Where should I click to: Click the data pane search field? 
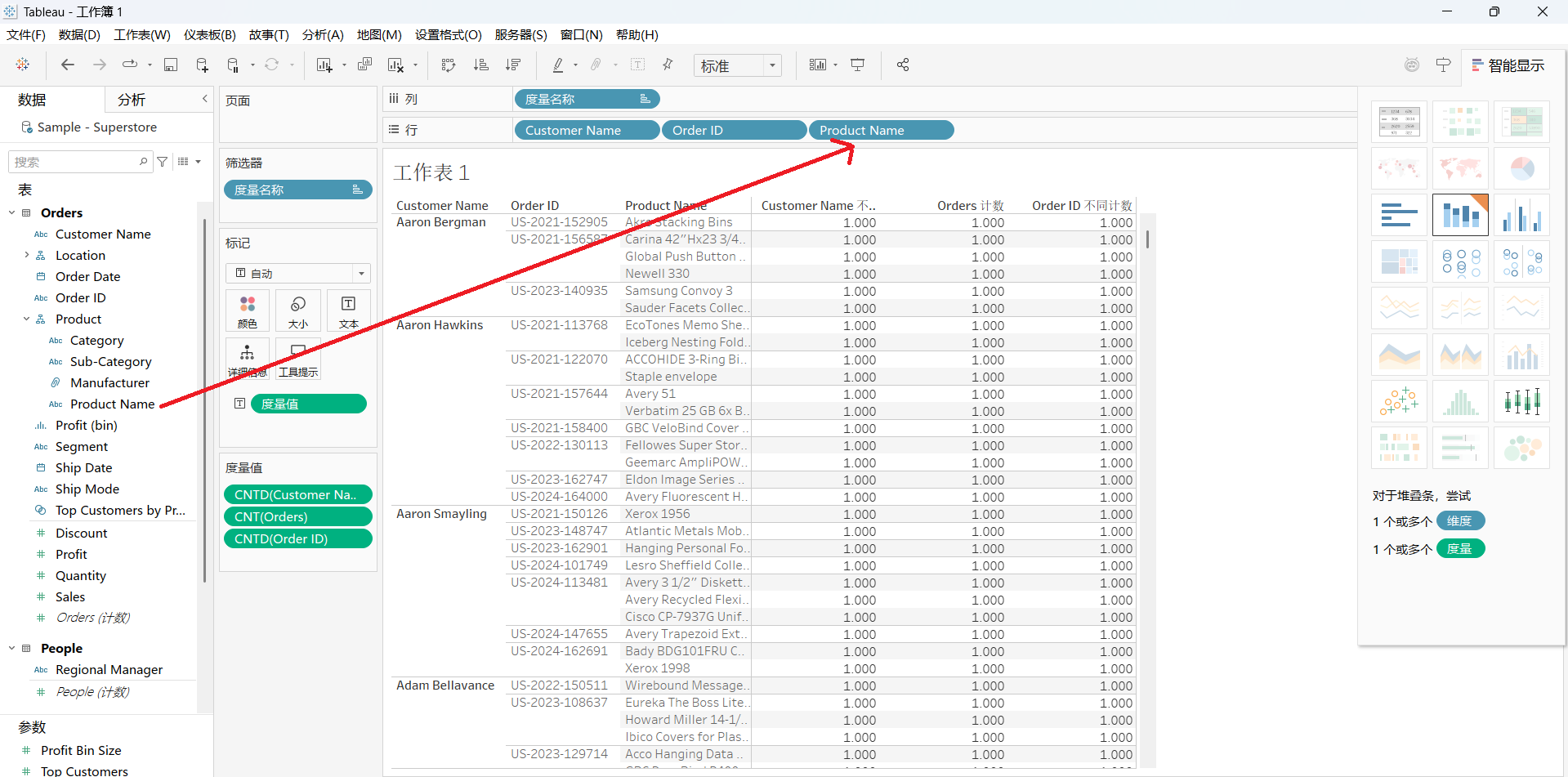(80, 162)
